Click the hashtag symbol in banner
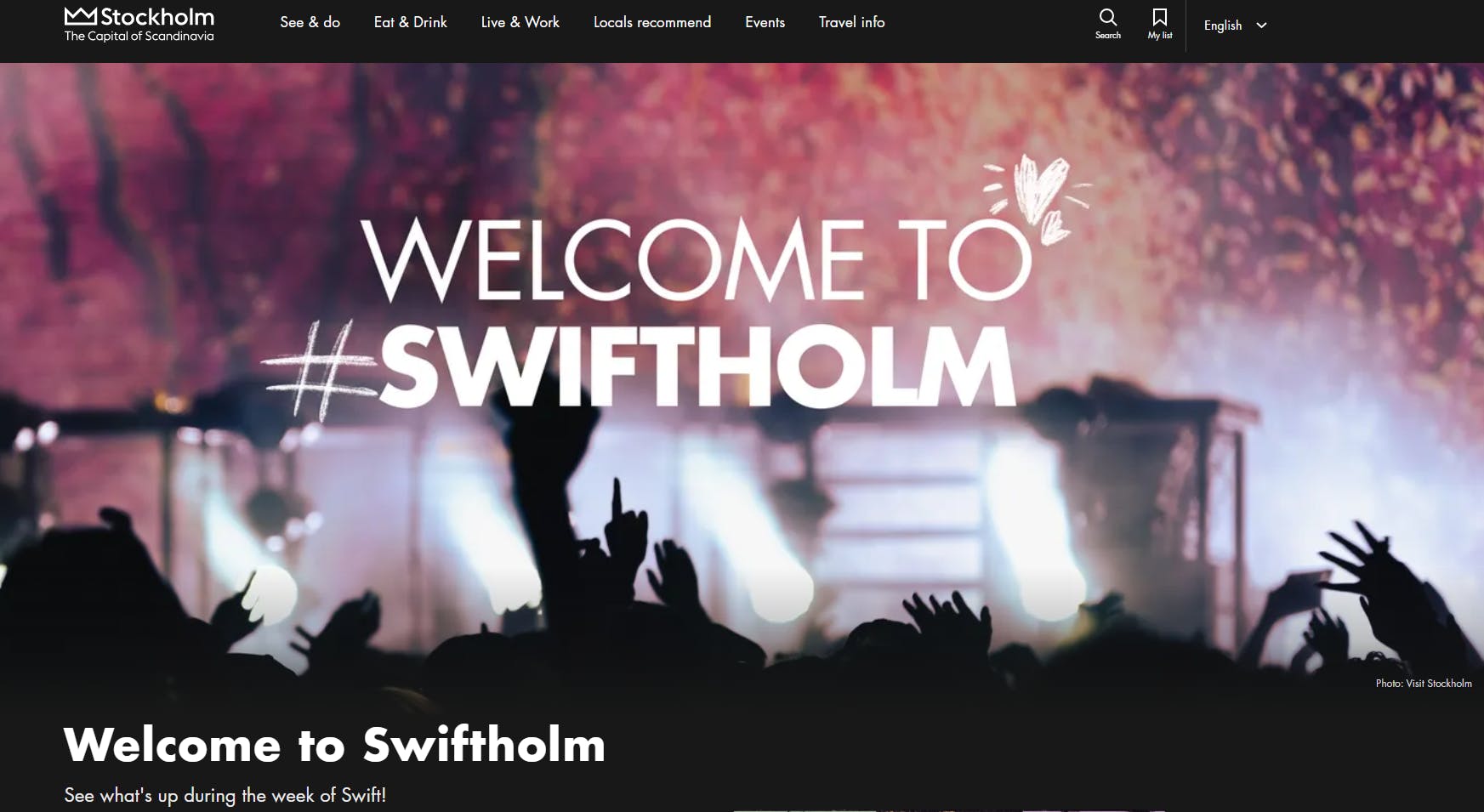Screen dimensions: 1484x812 (x=320, y=371)
